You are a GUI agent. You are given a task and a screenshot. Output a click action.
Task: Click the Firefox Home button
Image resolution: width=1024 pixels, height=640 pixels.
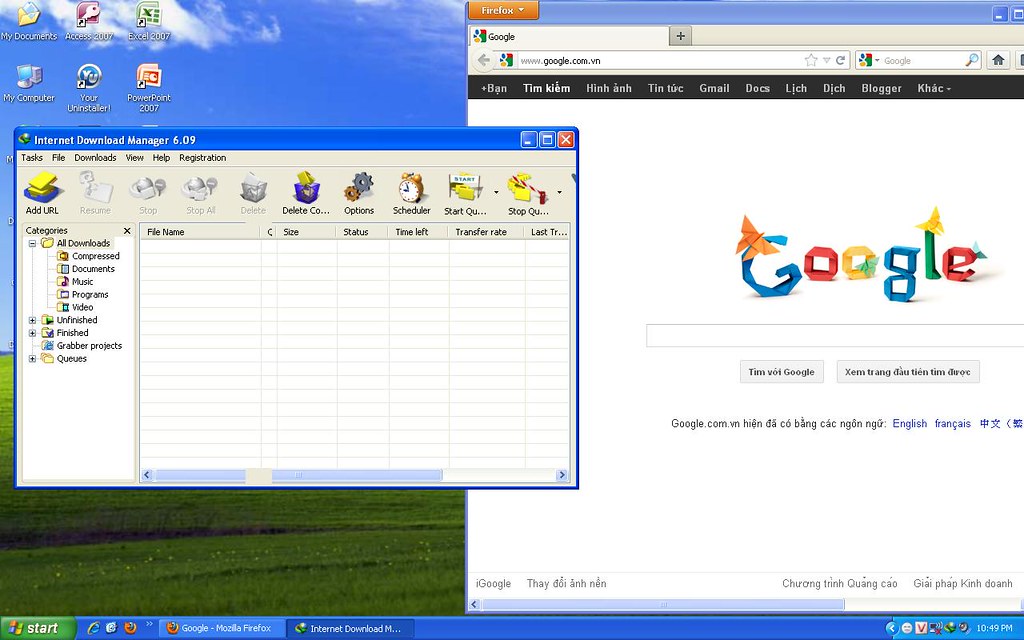point(998,61)
